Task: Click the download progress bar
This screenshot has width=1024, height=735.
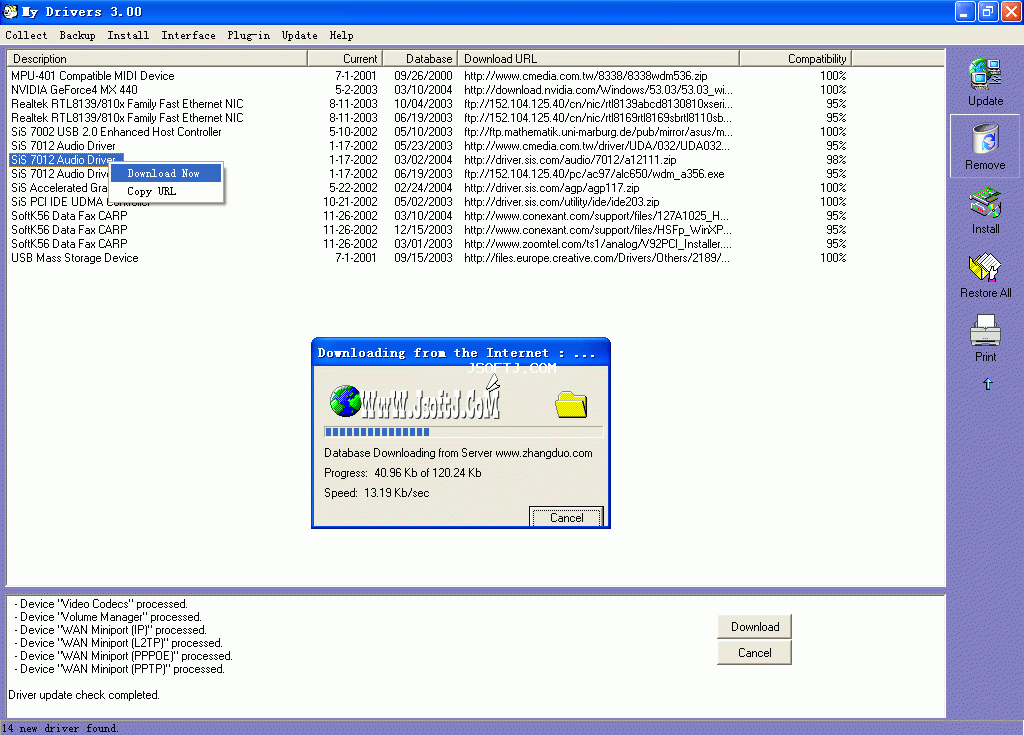Action: tap(463, 432)
